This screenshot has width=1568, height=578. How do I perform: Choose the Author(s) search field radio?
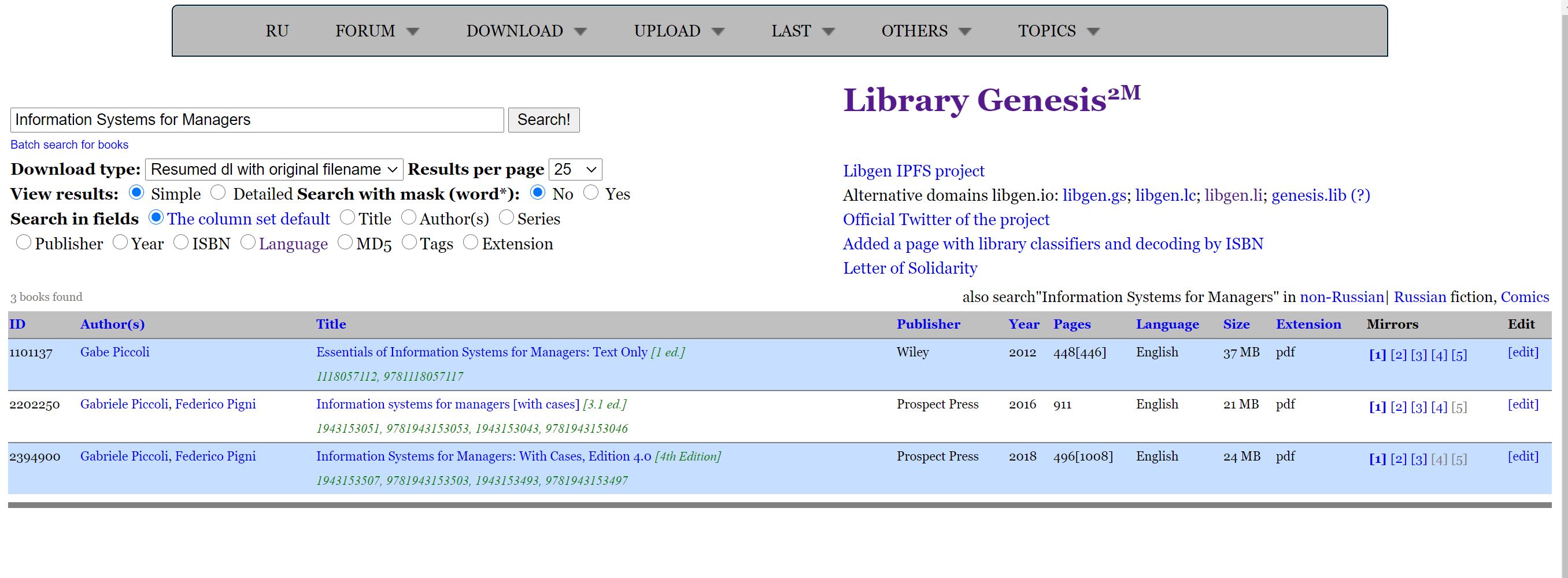coord(408,218)
